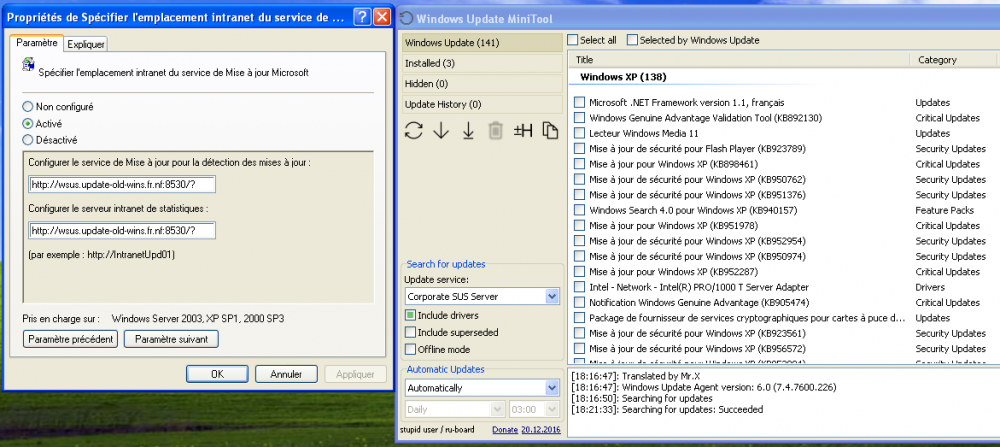Switch to the Paramètre tab
The image size is (1000, 447).
[x=36, y=43]
